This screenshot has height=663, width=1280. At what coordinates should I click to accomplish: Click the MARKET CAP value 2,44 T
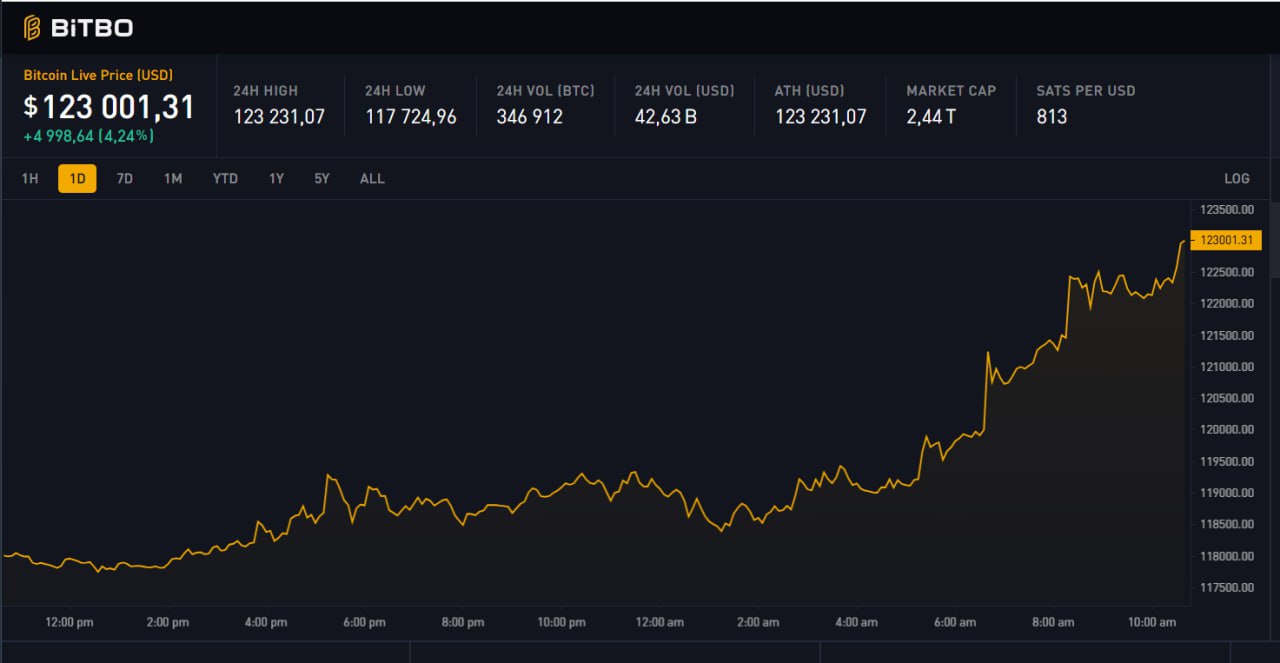(931, 116)
